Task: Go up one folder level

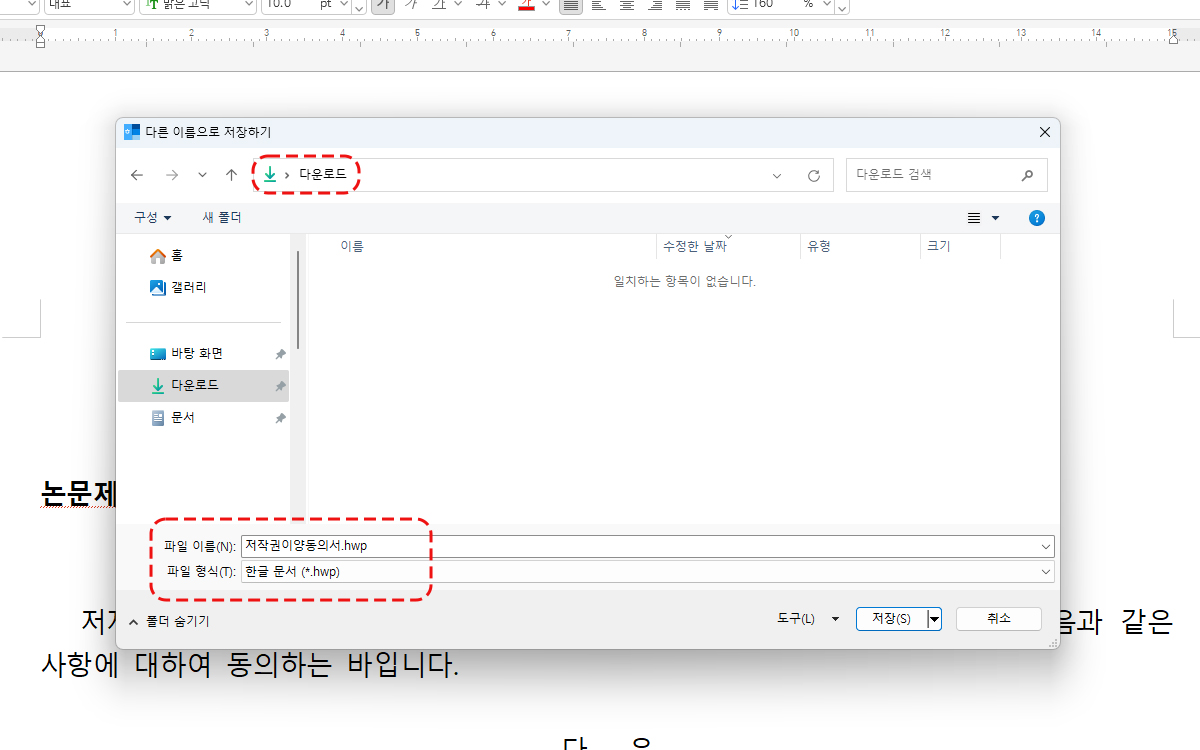Action: tap(231, 175)
